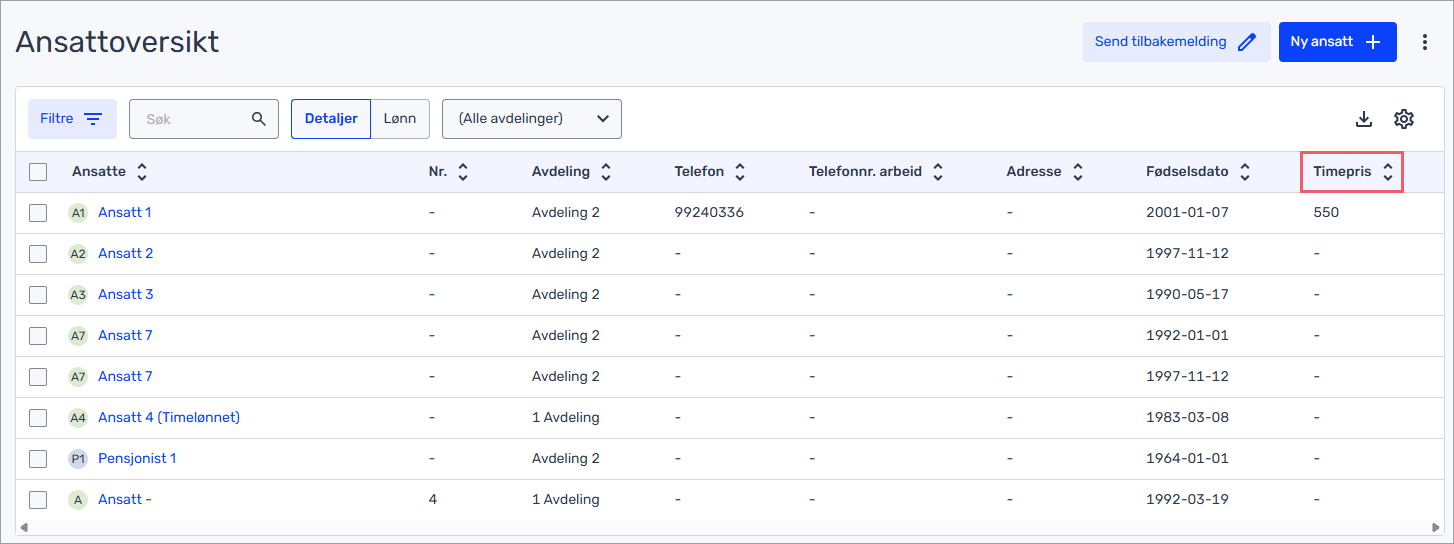Screen dimensions: 1454x544
Task: Click the download export icon
Action: click(x=1363, y=119)
